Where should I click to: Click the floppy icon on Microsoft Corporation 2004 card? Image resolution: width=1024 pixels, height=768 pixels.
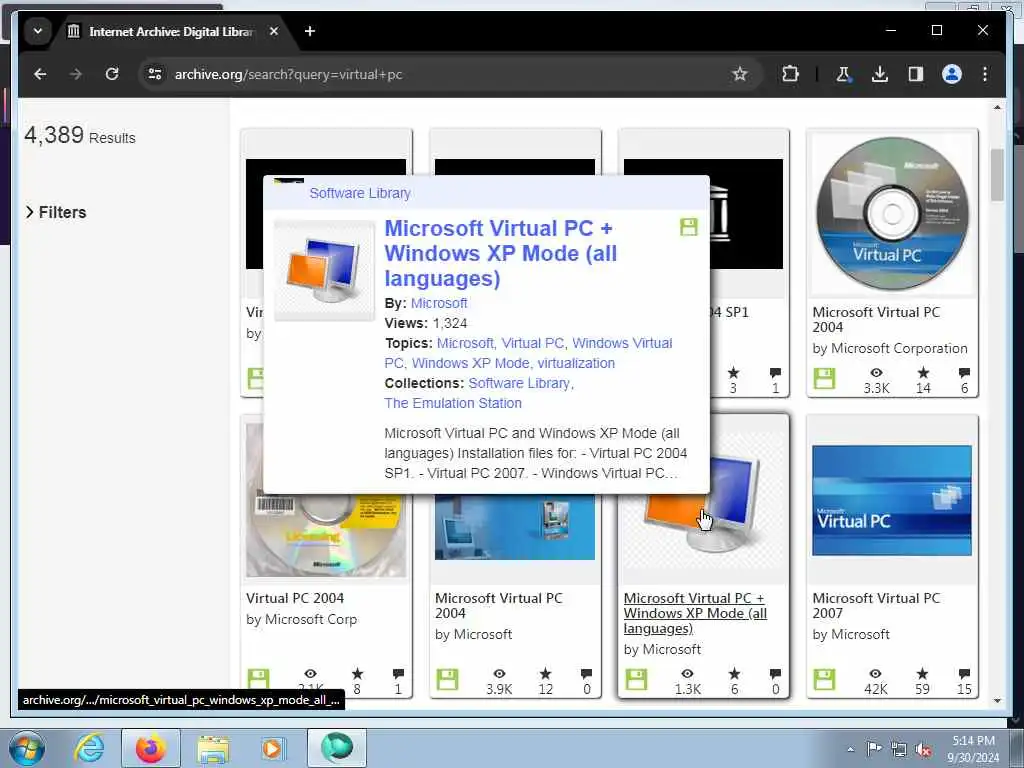tap(824, 378)
